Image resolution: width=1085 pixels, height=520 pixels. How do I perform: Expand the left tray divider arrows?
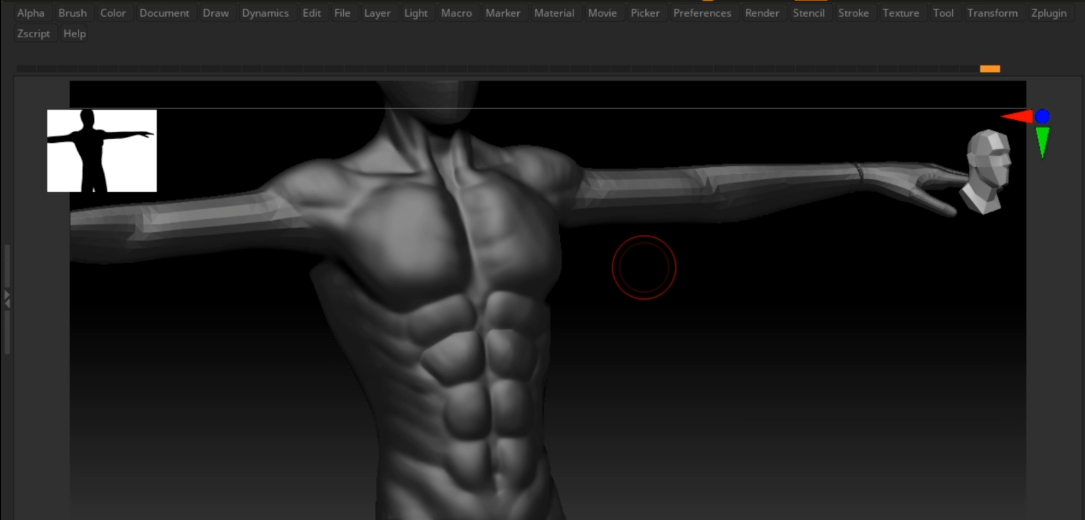7,298
